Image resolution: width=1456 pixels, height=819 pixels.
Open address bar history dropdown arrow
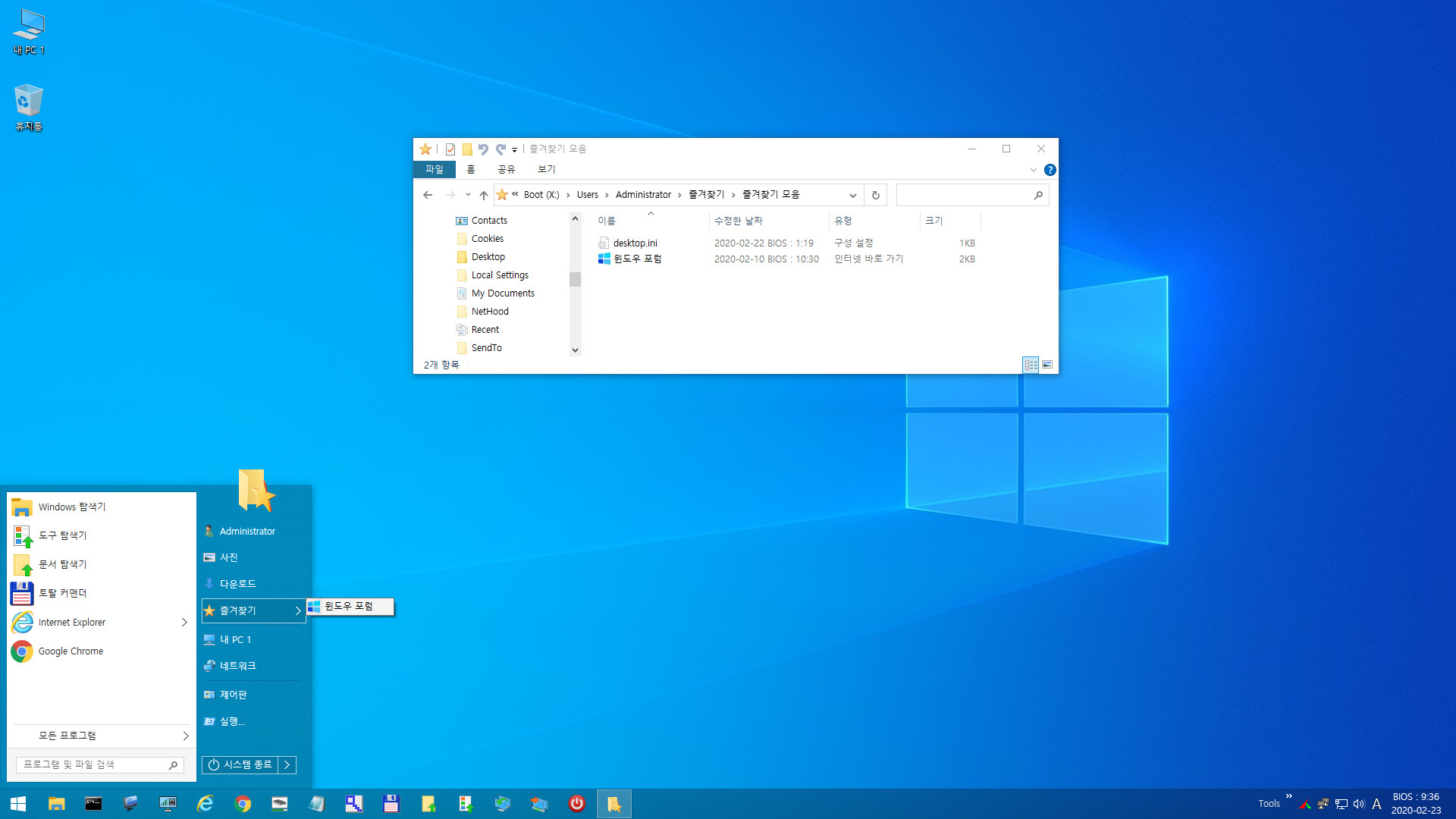pos(853,195)
